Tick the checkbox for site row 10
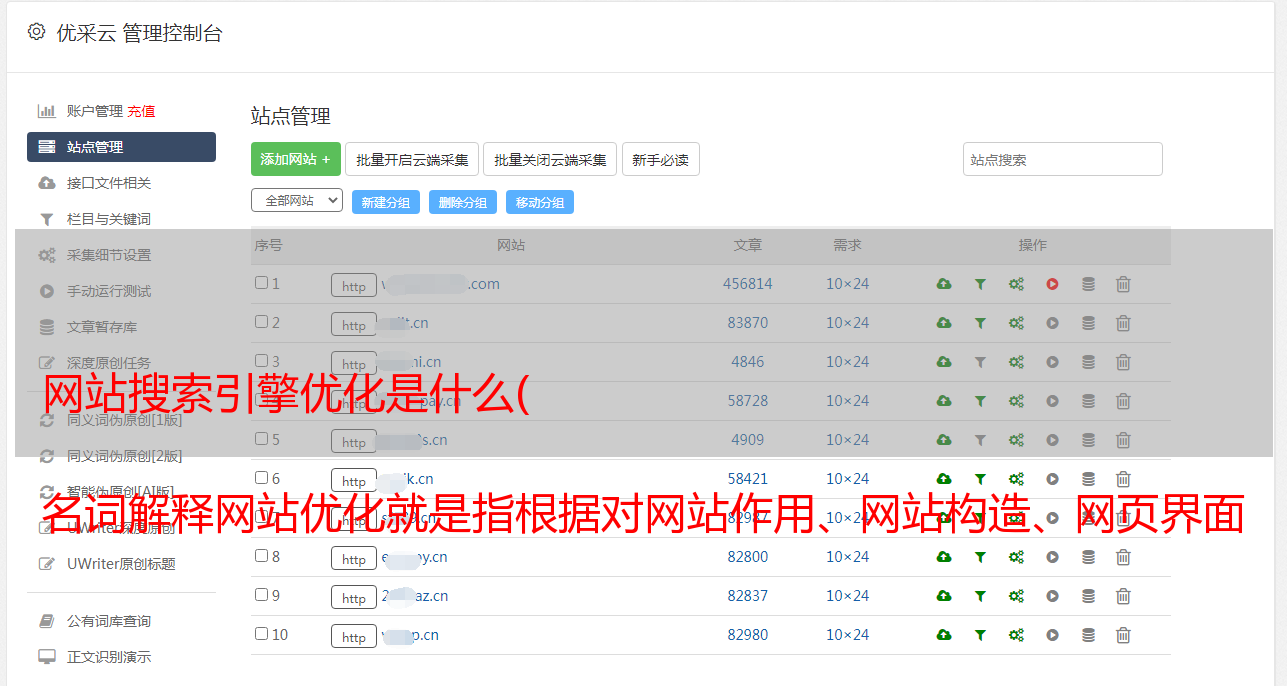 coord(261,634)
